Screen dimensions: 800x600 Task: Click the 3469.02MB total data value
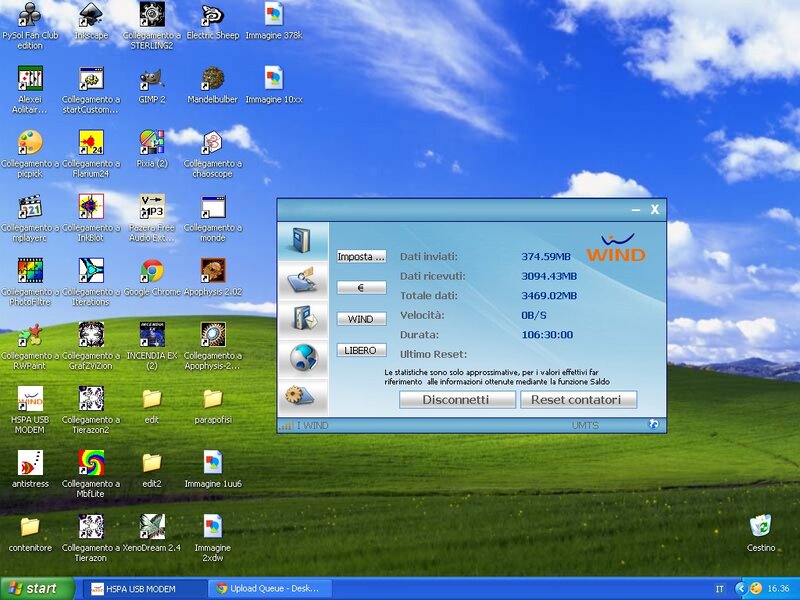click(549, 295)
